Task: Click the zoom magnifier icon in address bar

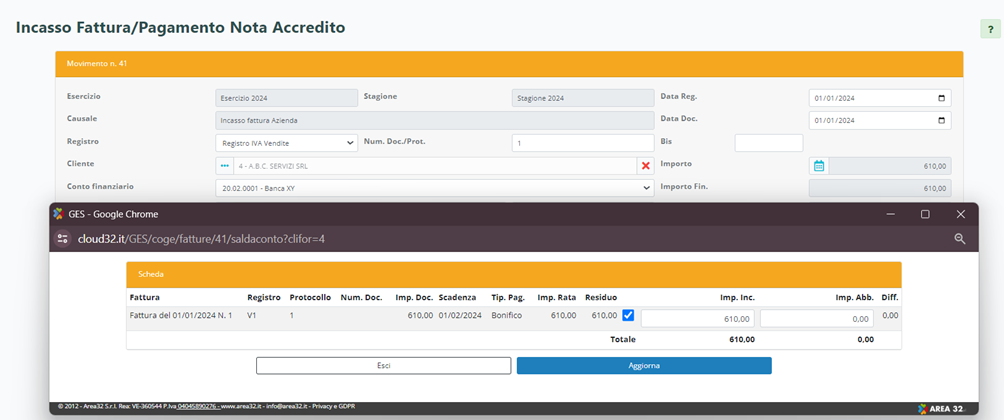Action: coord(960,239)
